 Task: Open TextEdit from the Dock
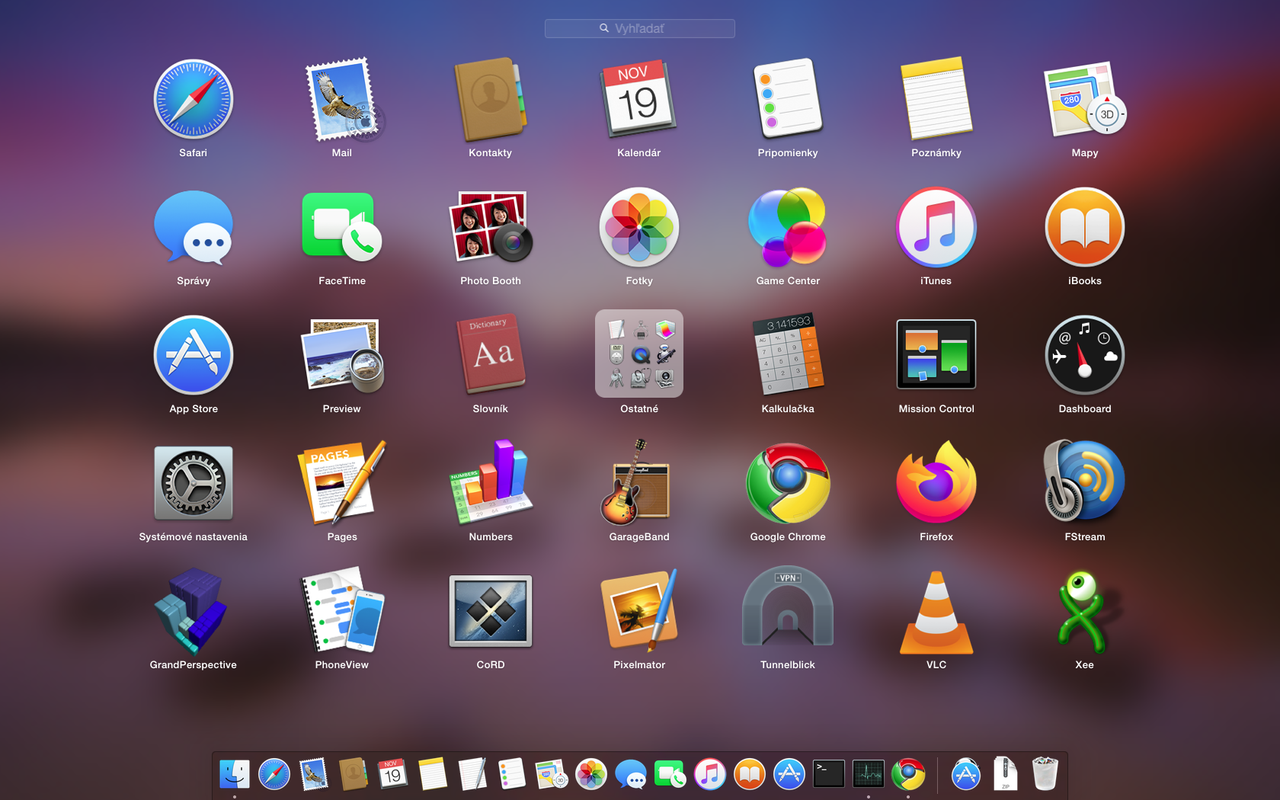pyautogui.click(x=472, y=773)
